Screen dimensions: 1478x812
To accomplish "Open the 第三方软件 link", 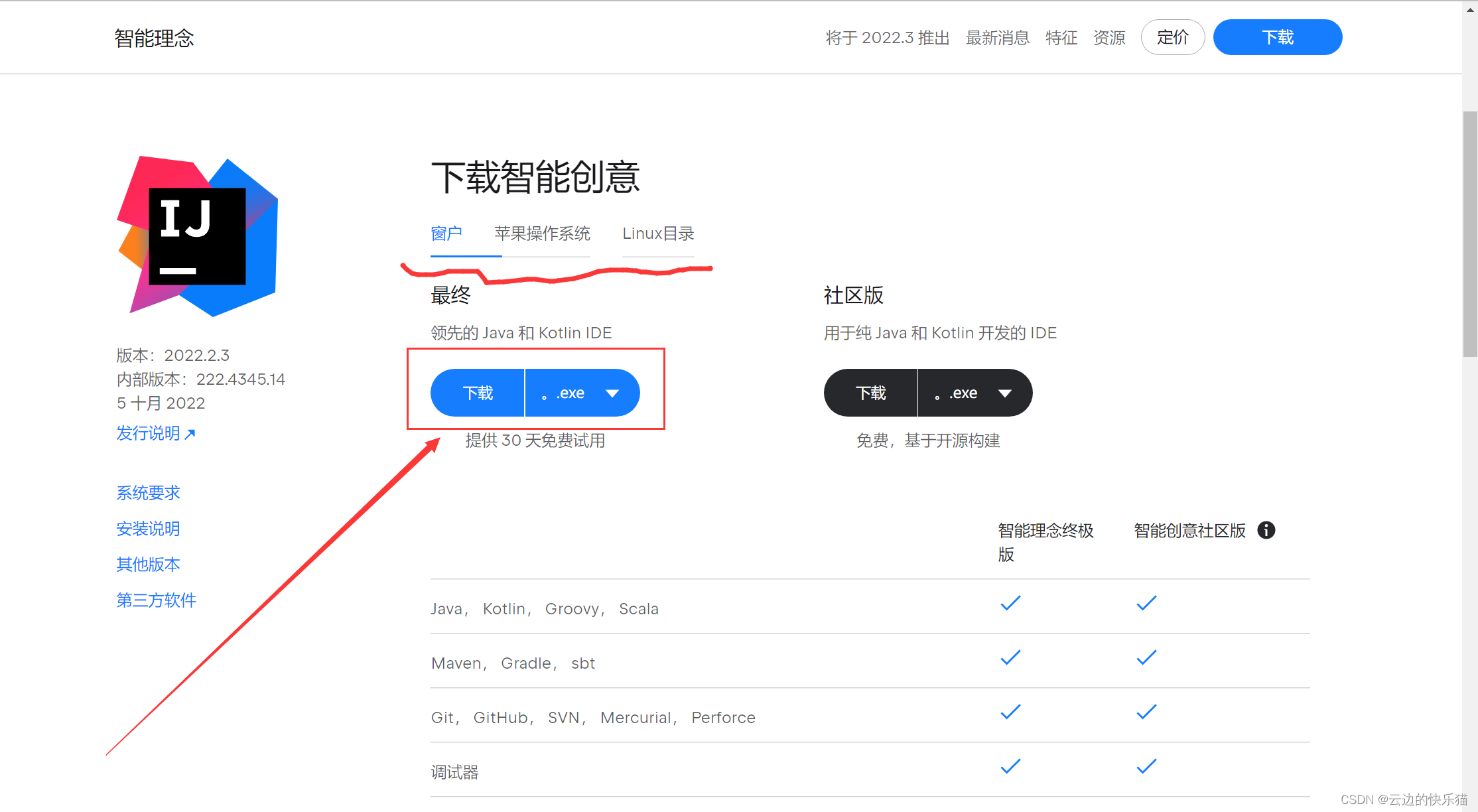I will tap(156, 600).
